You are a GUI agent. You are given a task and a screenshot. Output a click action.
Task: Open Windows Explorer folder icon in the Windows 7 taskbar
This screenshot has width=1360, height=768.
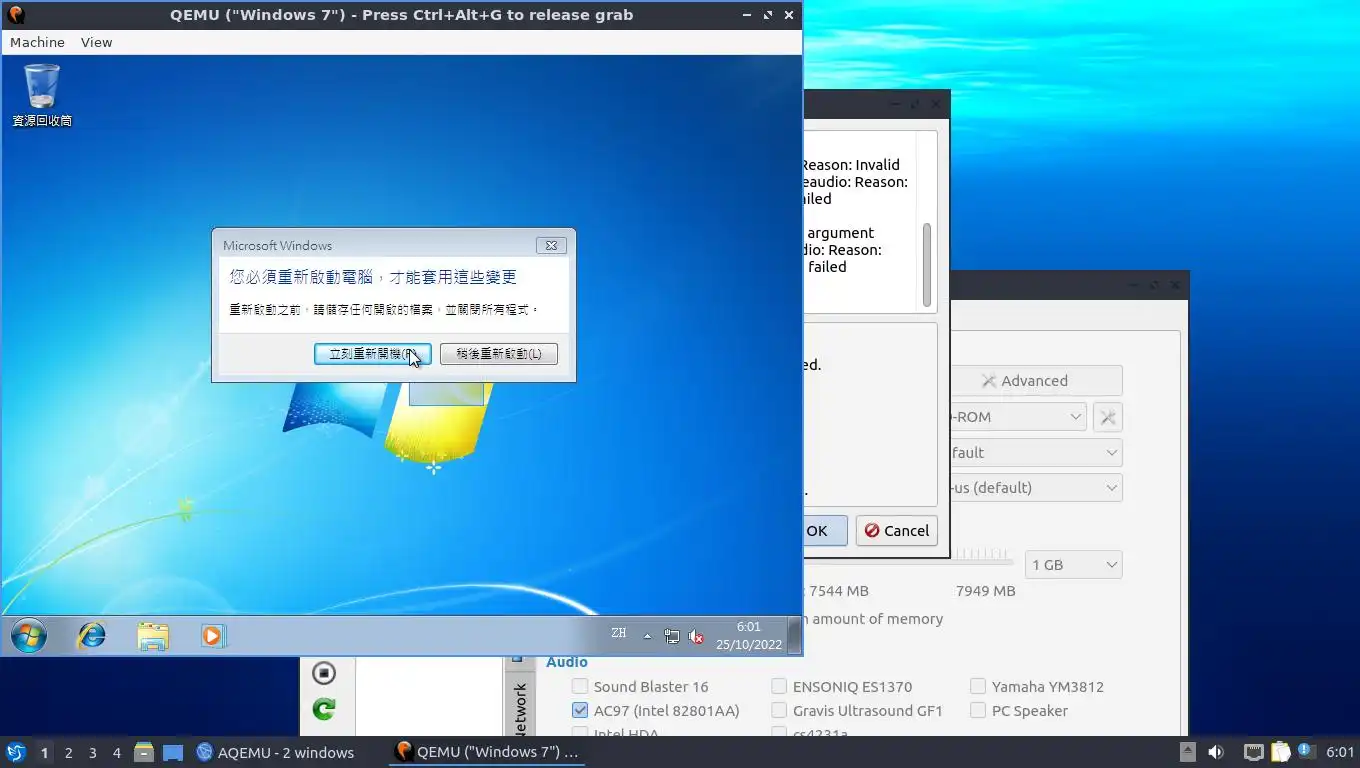[153, 636]
